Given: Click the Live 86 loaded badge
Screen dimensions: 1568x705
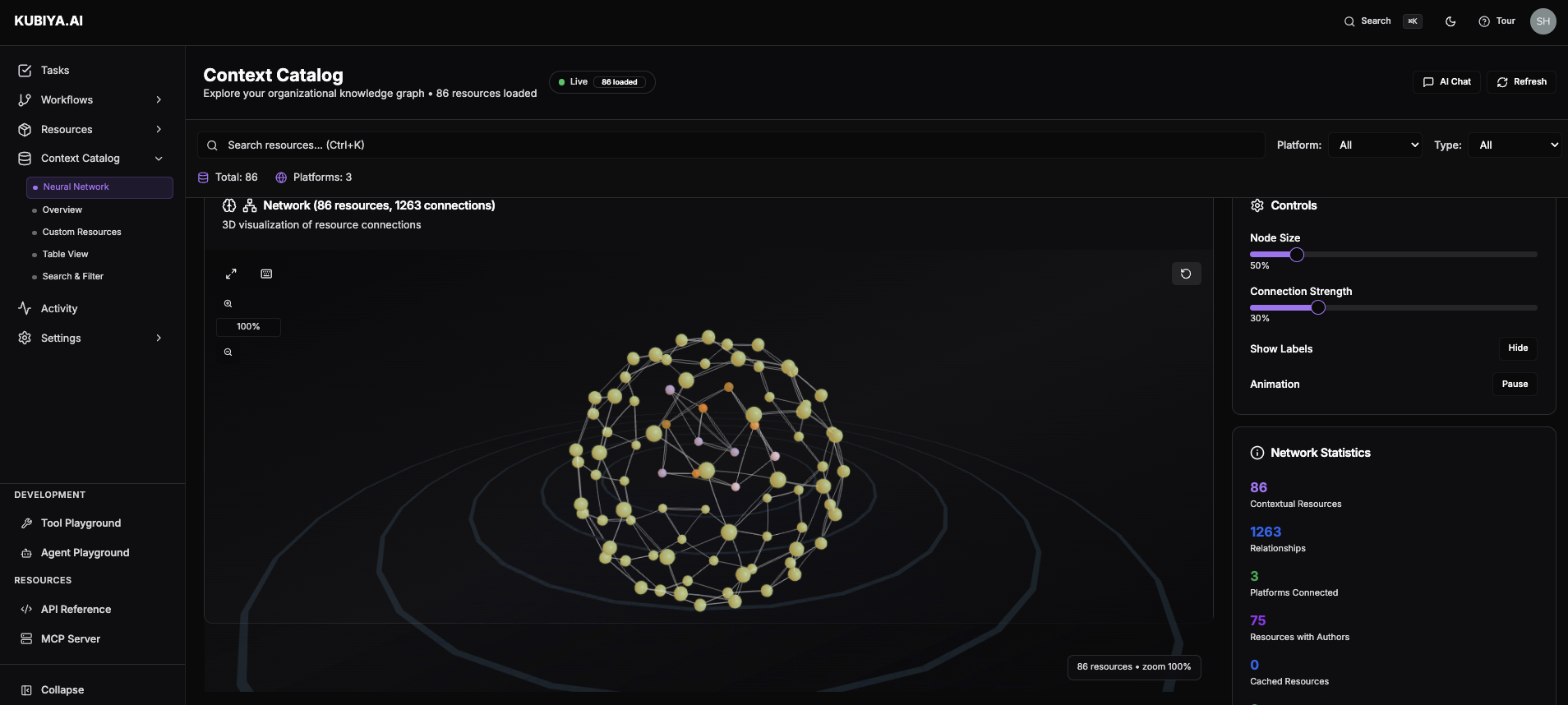Looking at the screenshot, I should tap(602, 82).
